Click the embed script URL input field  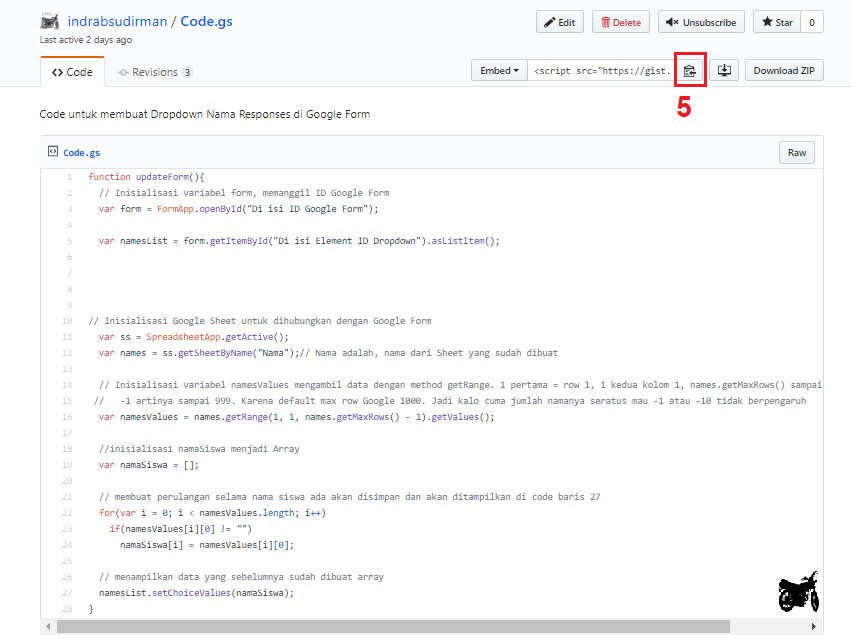pyautogui.click(x=600, y=71)
